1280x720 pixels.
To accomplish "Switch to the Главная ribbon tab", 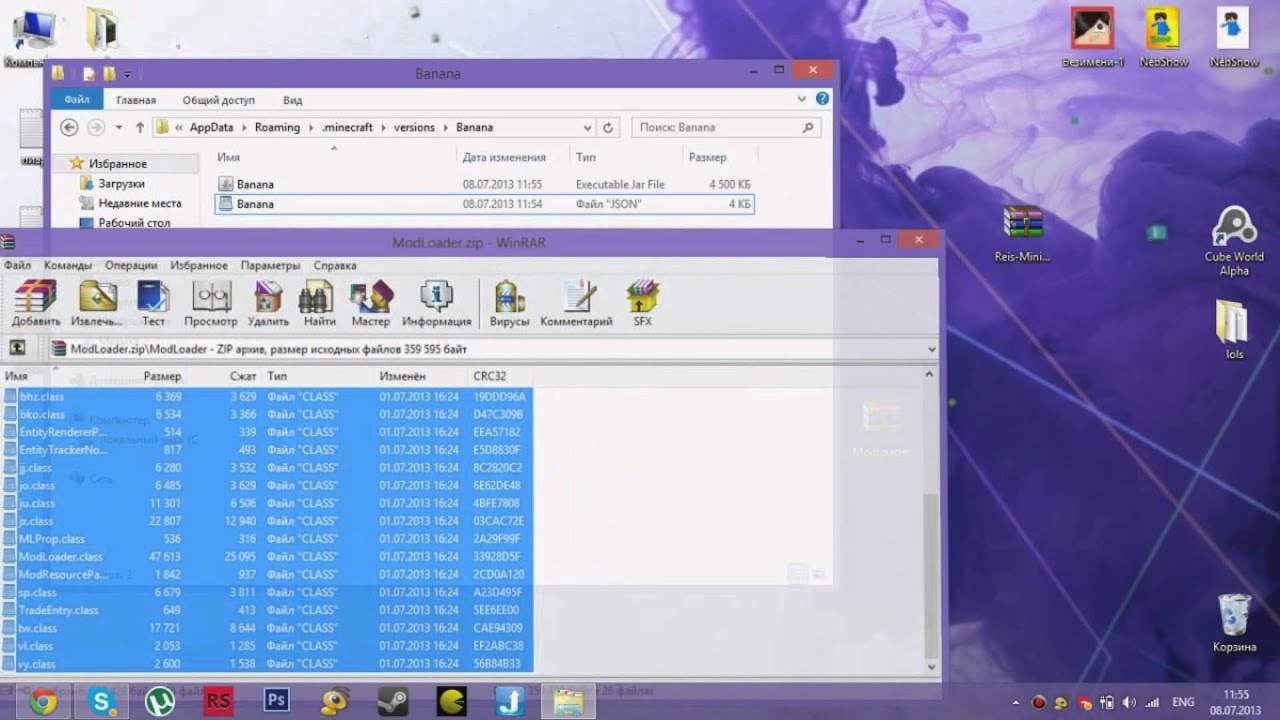I will tap(136, 100).
